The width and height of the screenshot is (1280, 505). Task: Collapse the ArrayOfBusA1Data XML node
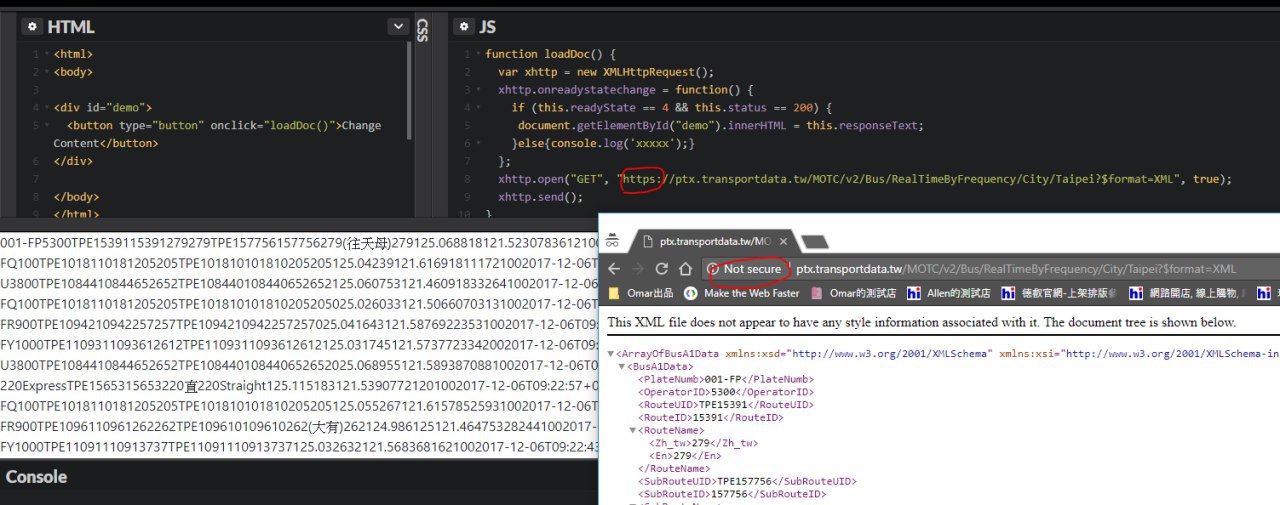pos(611,353)
